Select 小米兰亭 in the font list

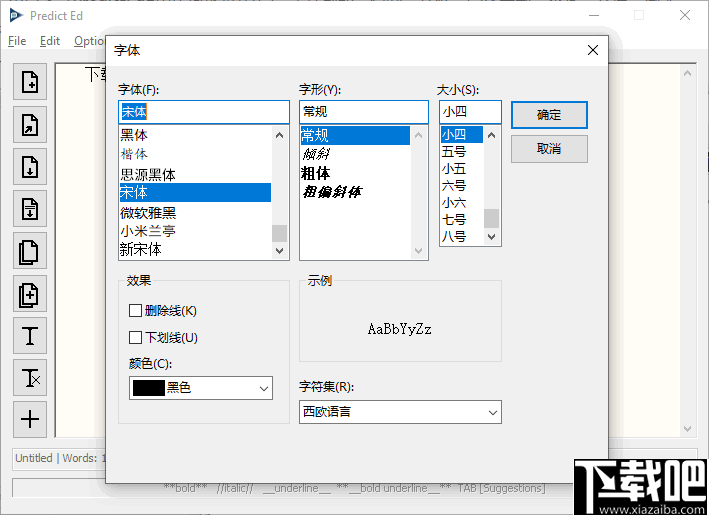[195, 231]
